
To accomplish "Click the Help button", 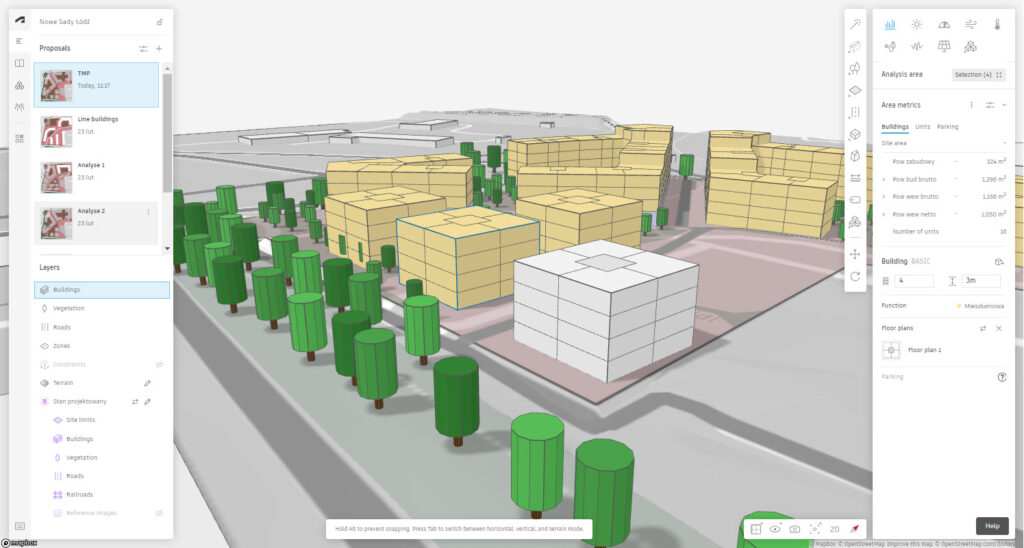I will (991, 525).
